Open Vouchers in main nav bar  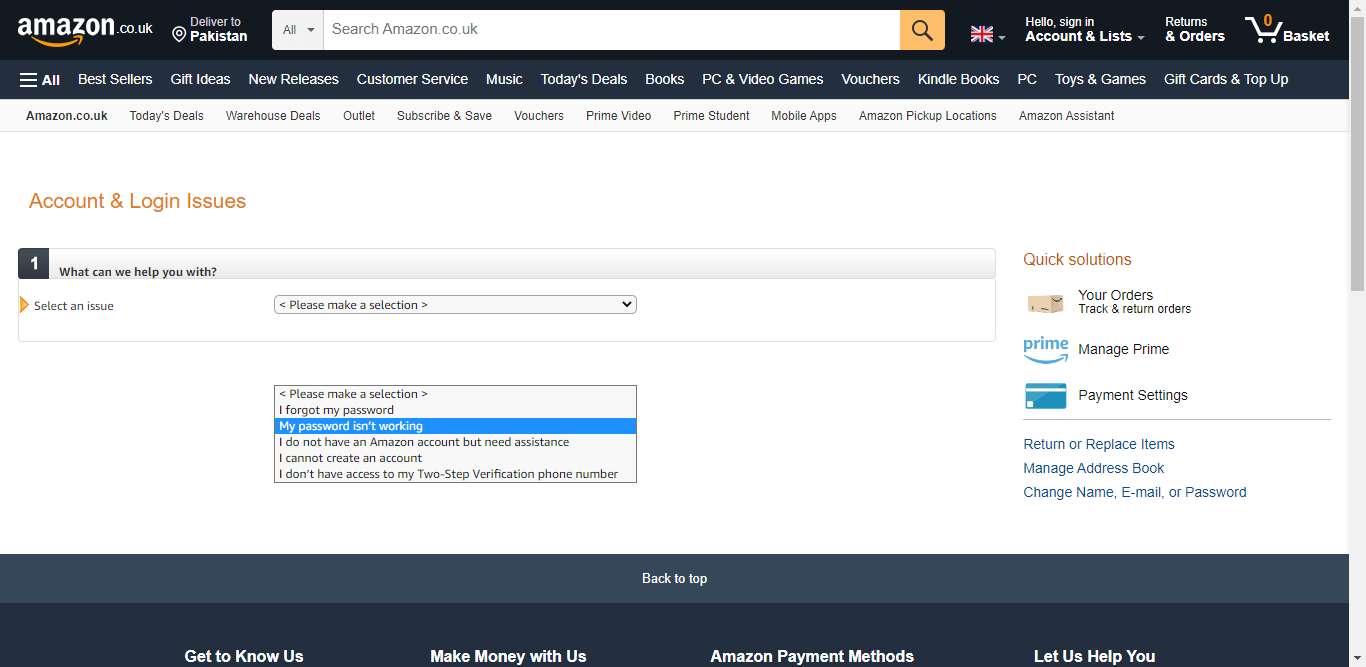click(870, 80)
